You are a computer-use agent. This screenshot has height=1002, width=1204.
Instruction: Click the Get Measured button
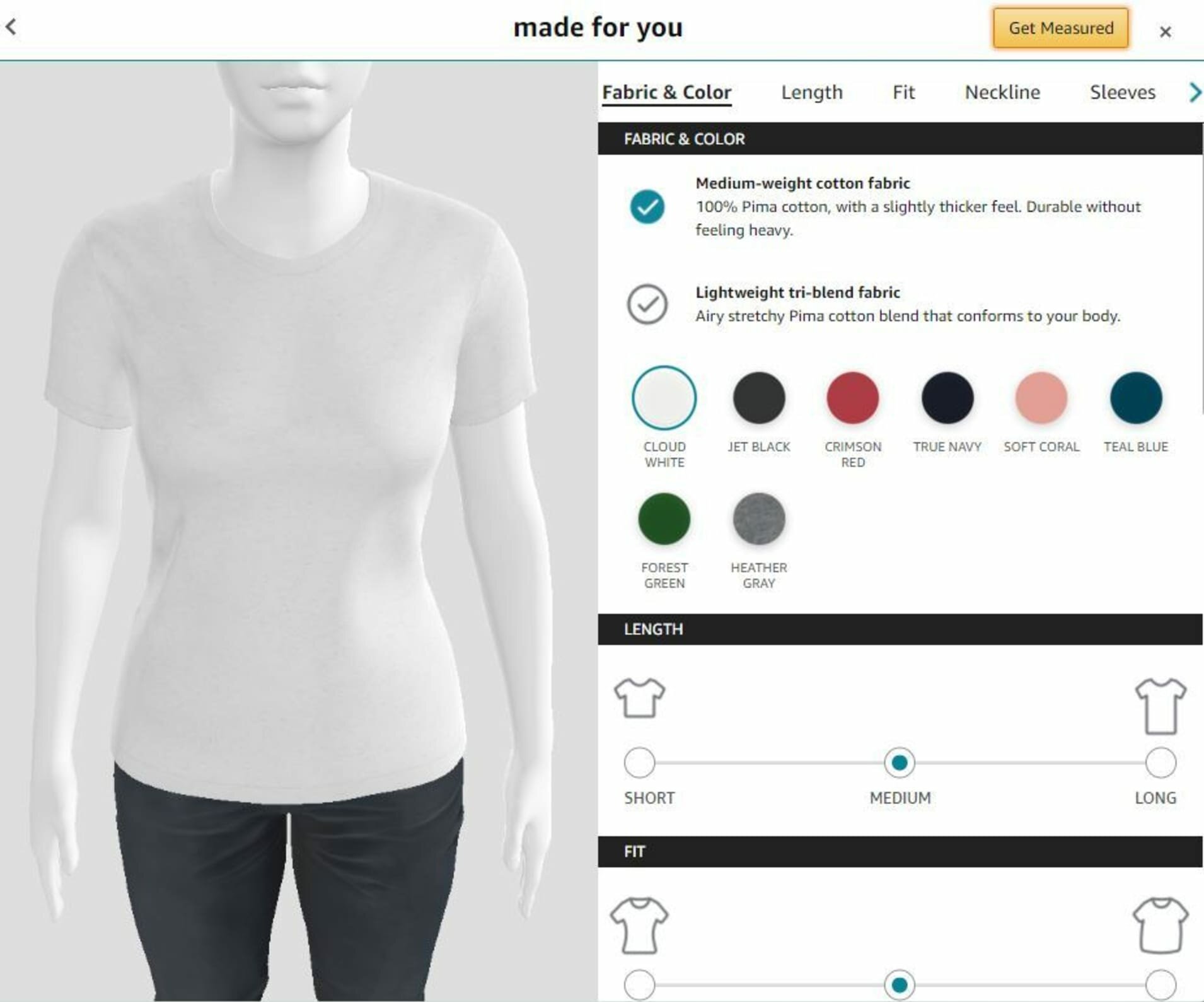(x=1060, y=28)
